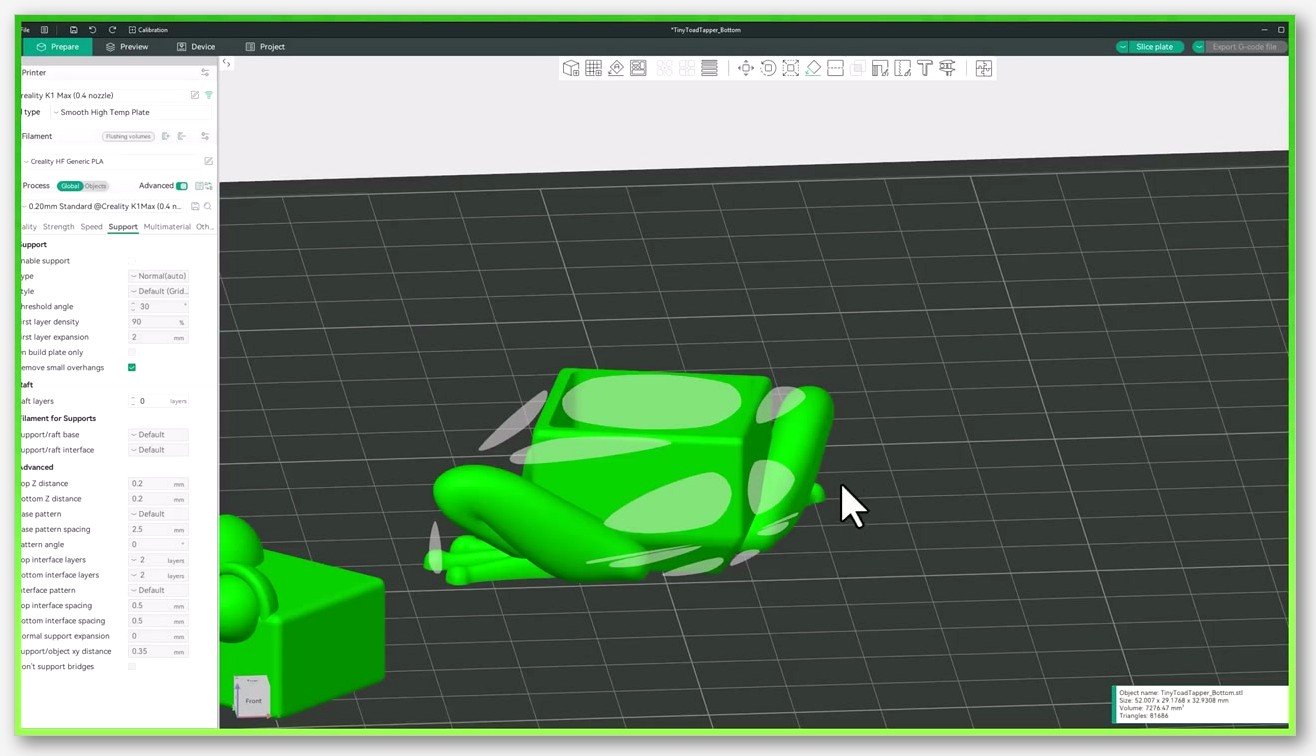The image size is (1316, 756).
Task: Open the Speed settings tab
Action: [x=91, y=227]
